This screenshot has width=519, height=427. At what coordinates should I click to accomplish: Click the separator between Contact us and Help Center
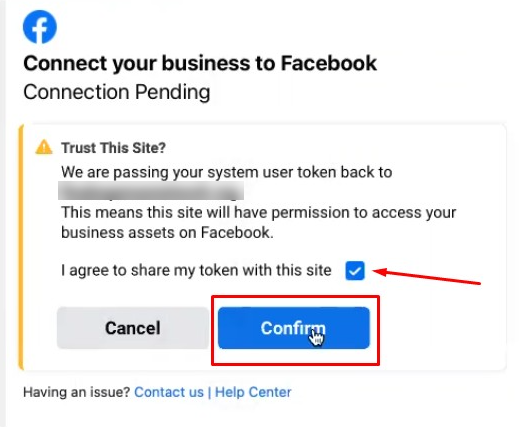pyautogui.click(x=209, y=392)
